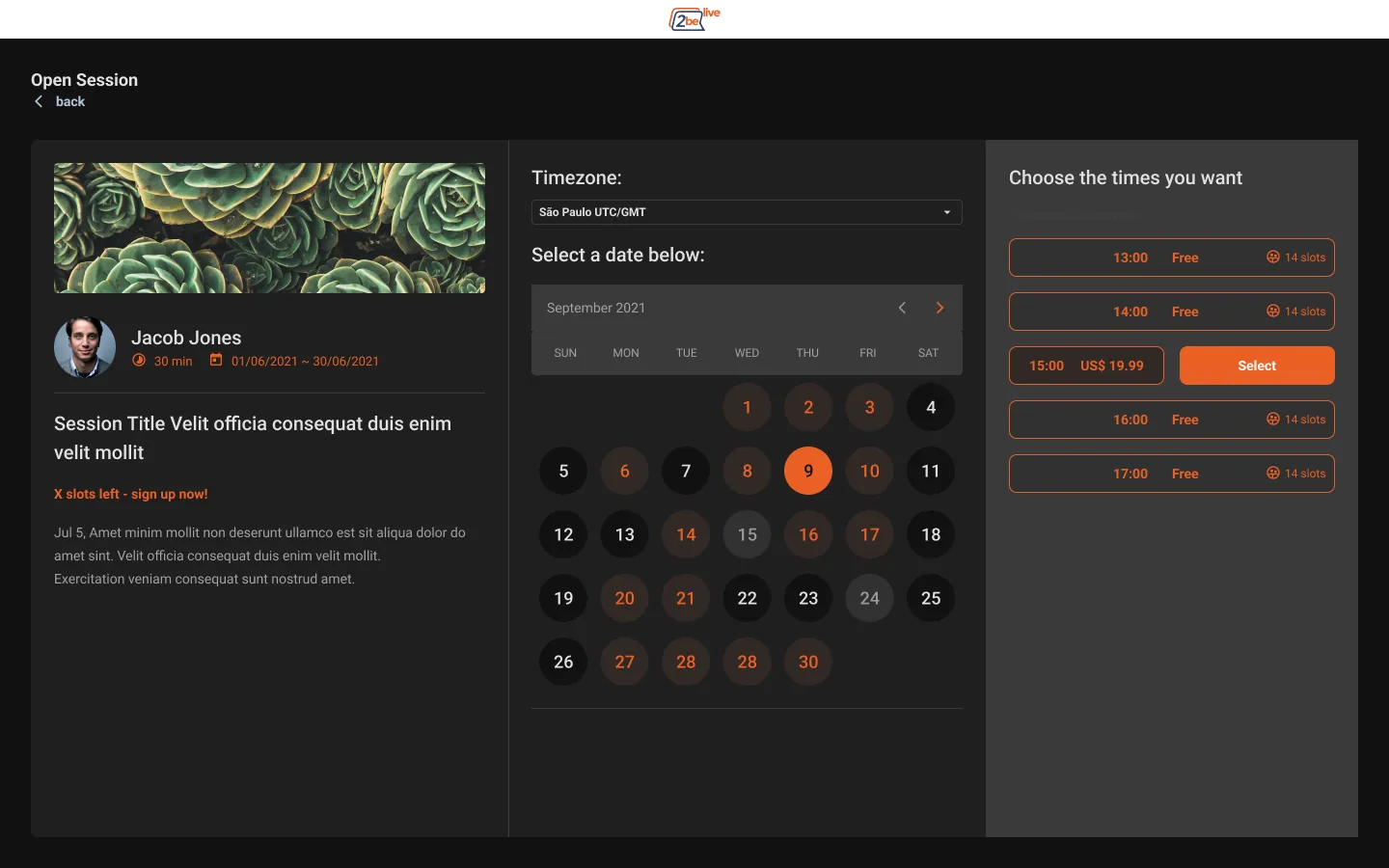Click date 15 on the calendar
The image size is (1389, 868).
click(747, 534)
